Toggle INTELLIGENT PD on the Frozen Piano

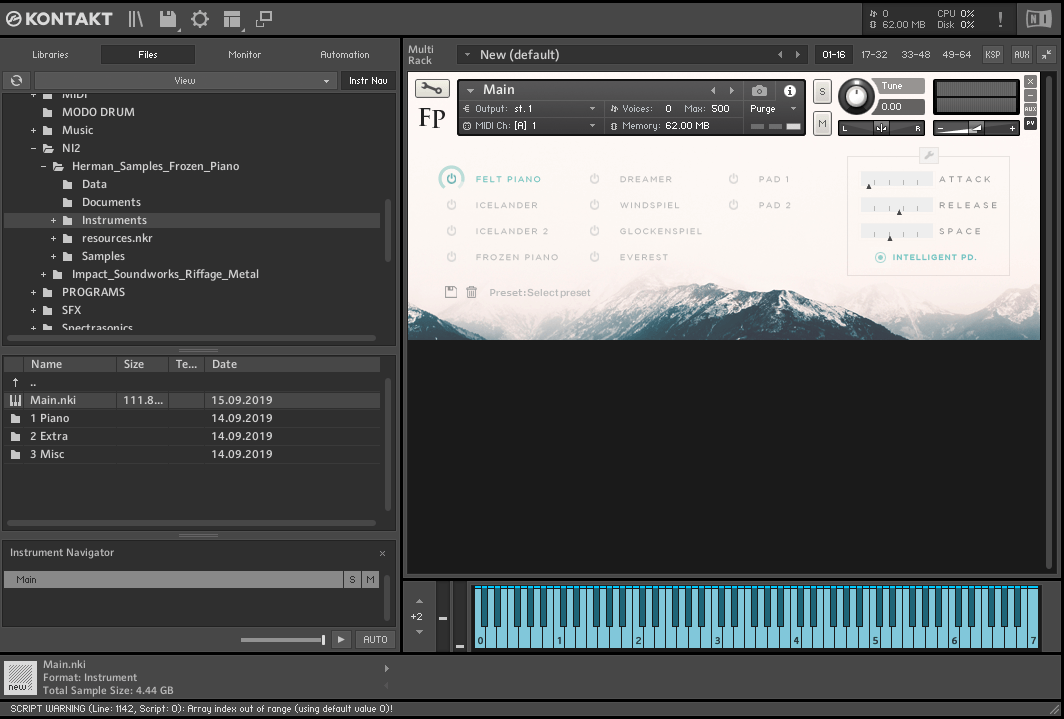[x=880, y=257]
